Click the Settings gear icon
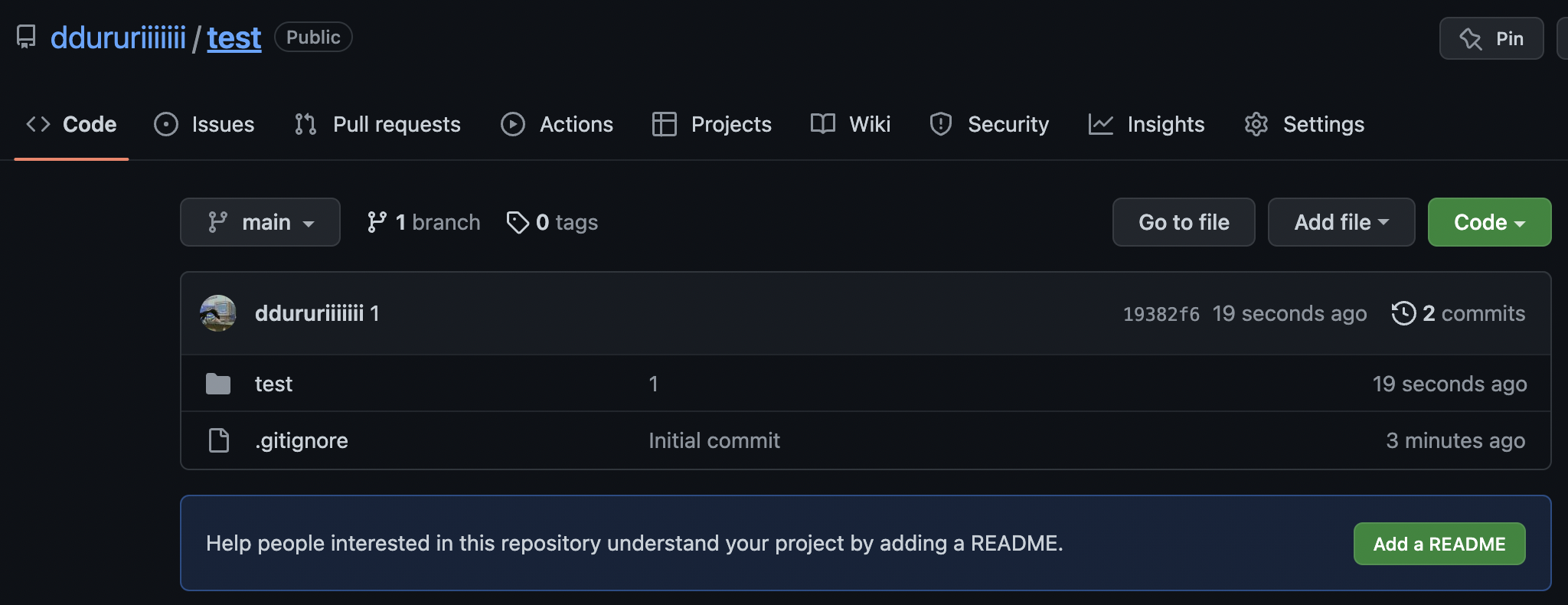 pos(1256,124)
